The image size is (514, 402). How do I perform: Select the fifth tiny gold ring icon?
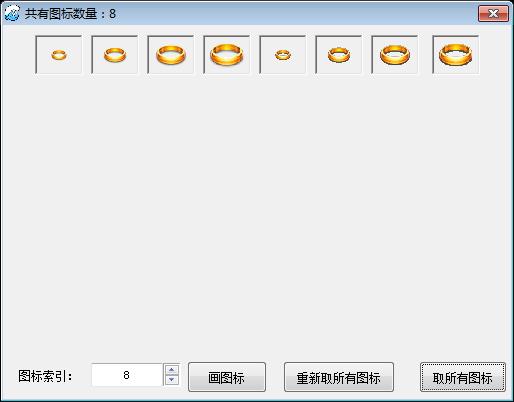283,55
